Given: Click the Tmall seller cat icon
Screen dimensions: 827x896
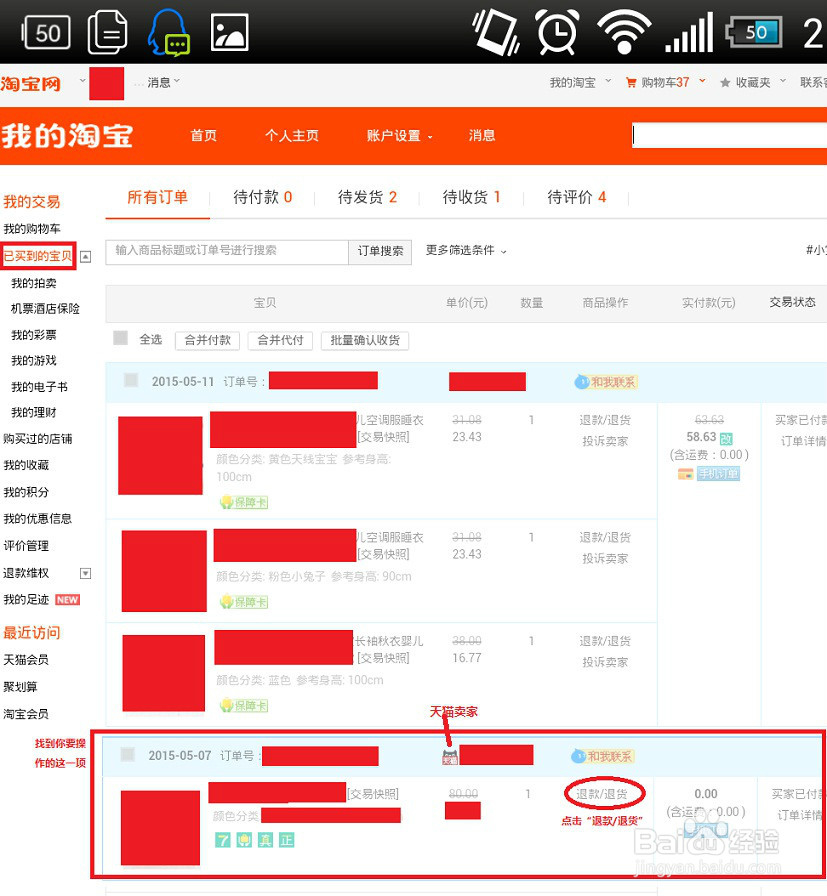Looking at the screenshot, I should click(449, 755).
